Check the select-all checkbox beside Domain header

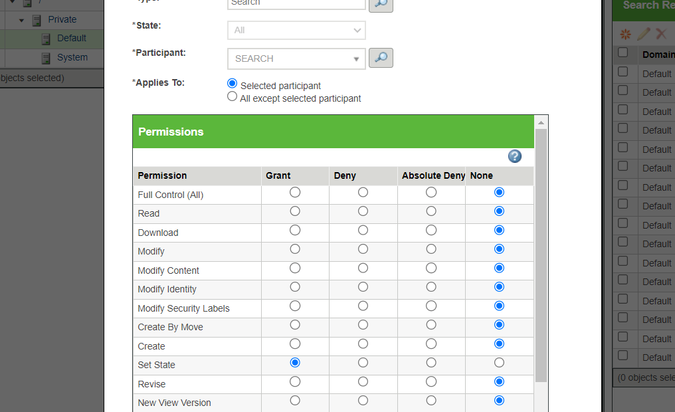coord(623,53)
